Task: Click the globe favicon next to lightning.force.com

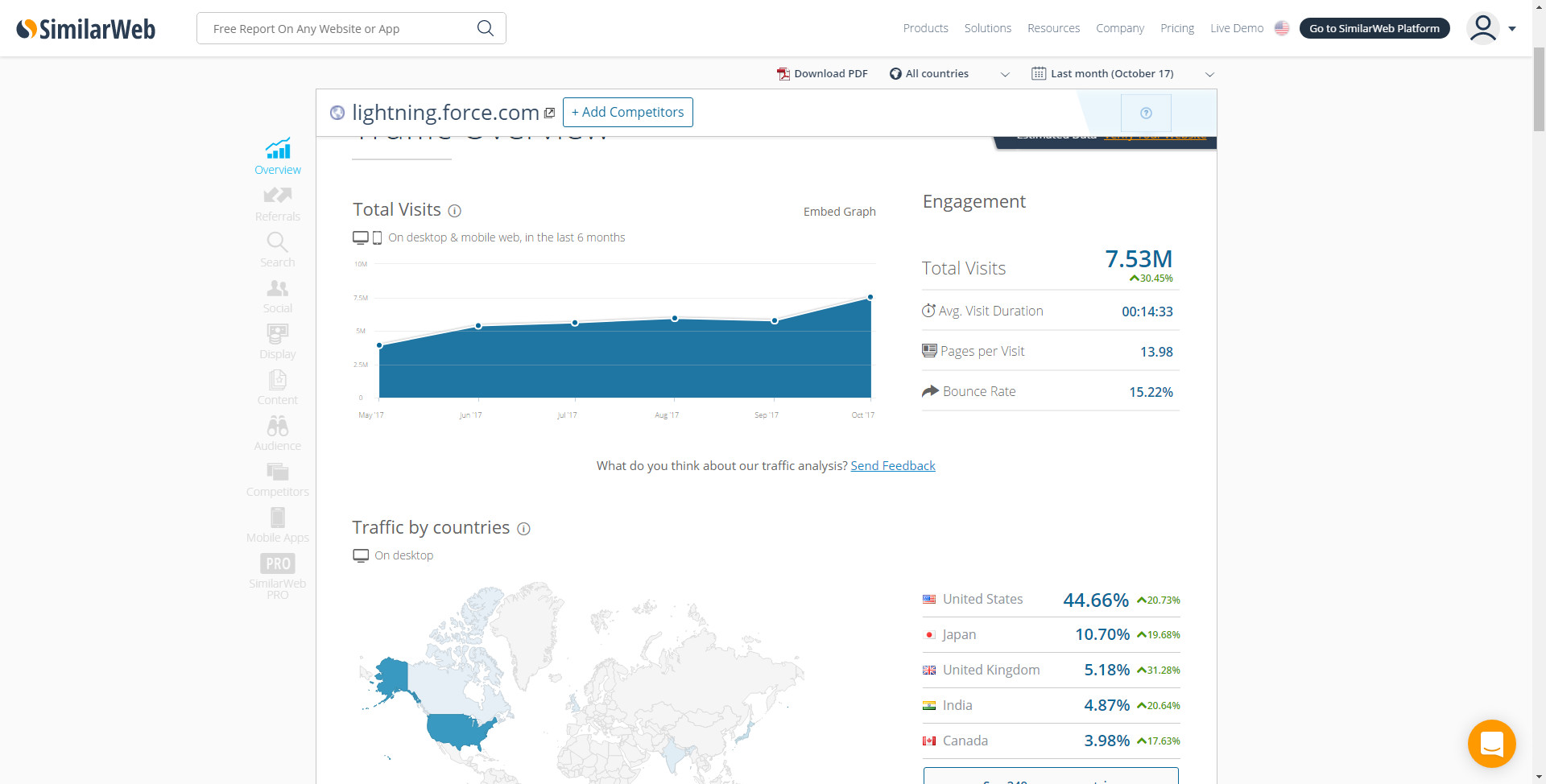Action: (337, 113)
